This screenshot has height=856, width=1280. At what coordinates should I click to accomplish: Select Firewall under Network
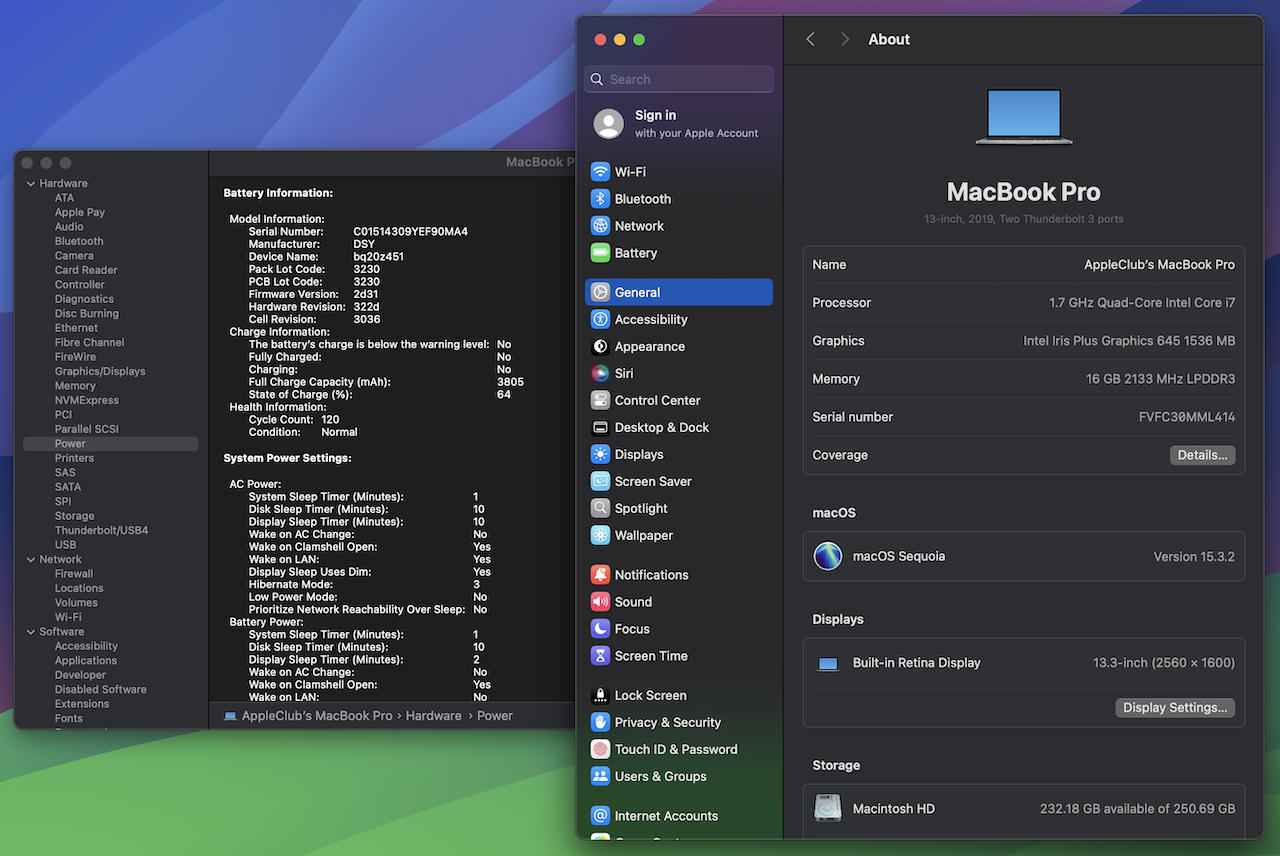pos(74,574)
